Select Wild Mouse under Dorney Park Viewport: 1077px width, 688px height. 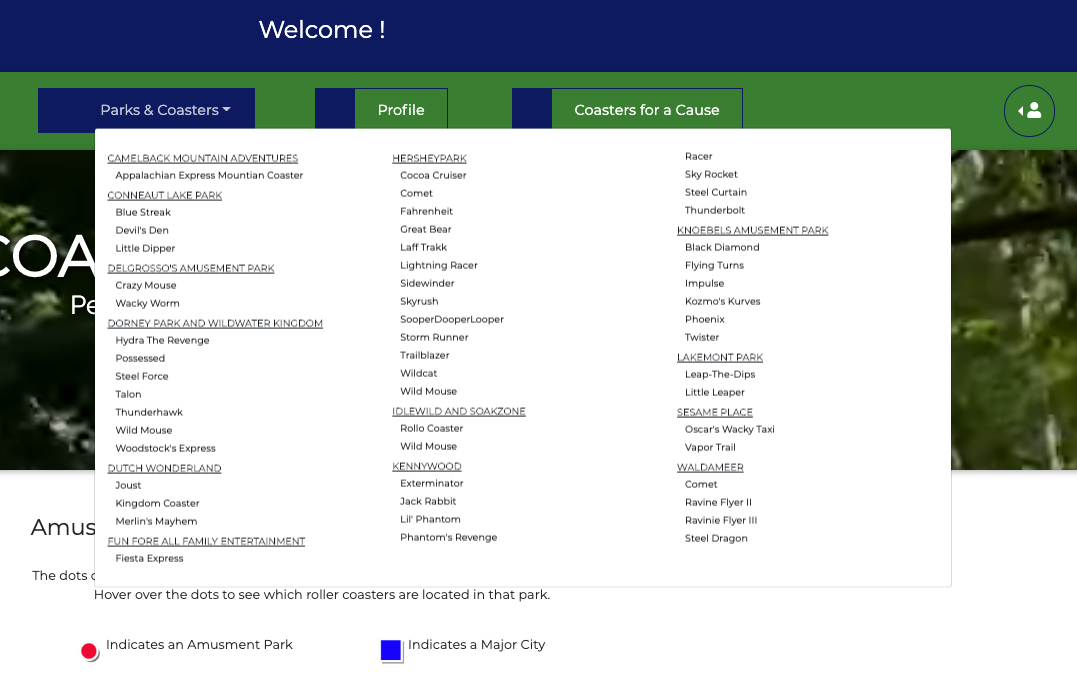click(x=144, y=430)
